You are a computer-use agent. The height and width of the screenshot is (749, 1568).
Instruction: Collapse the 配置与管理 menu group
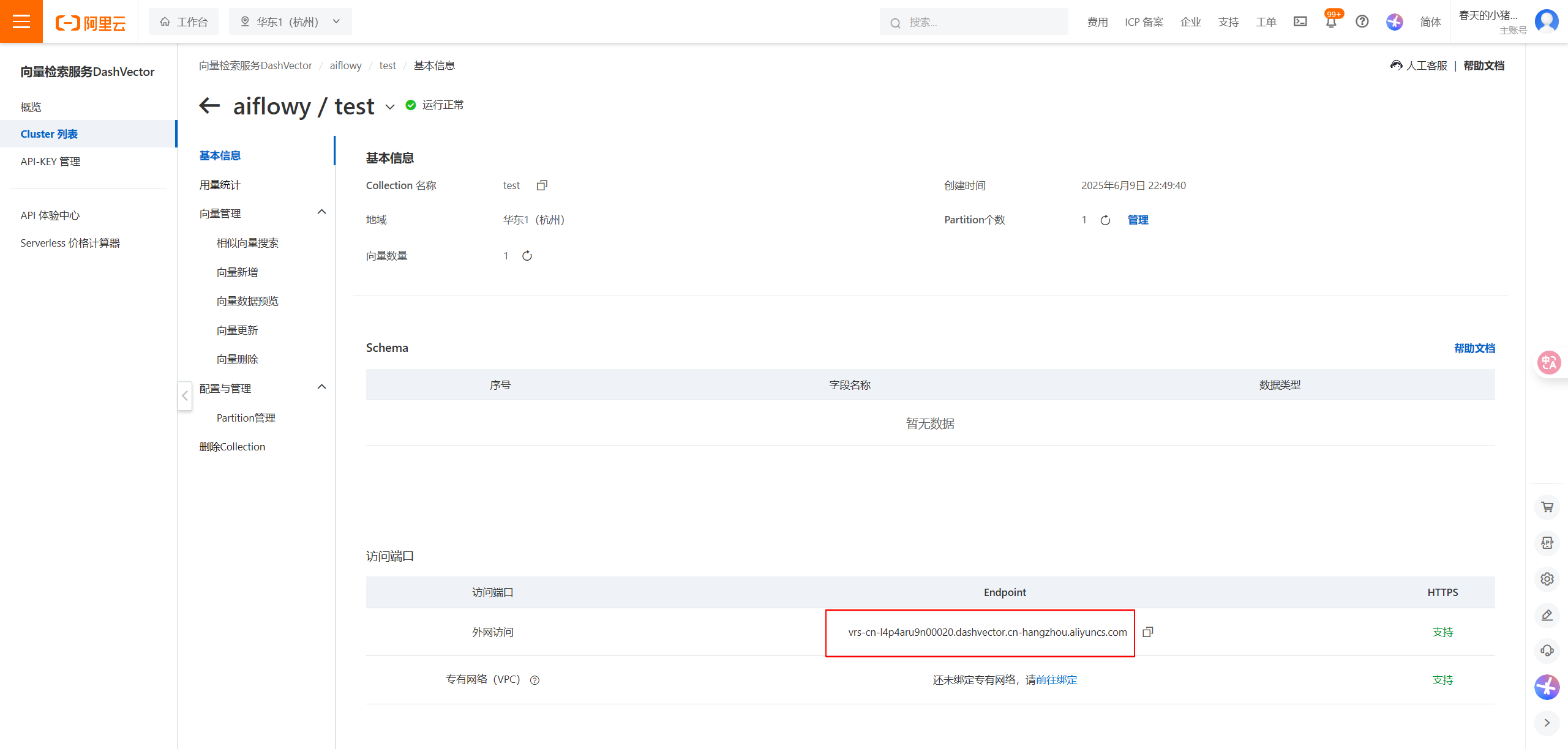pyautogui.click(x=321, y=387)
